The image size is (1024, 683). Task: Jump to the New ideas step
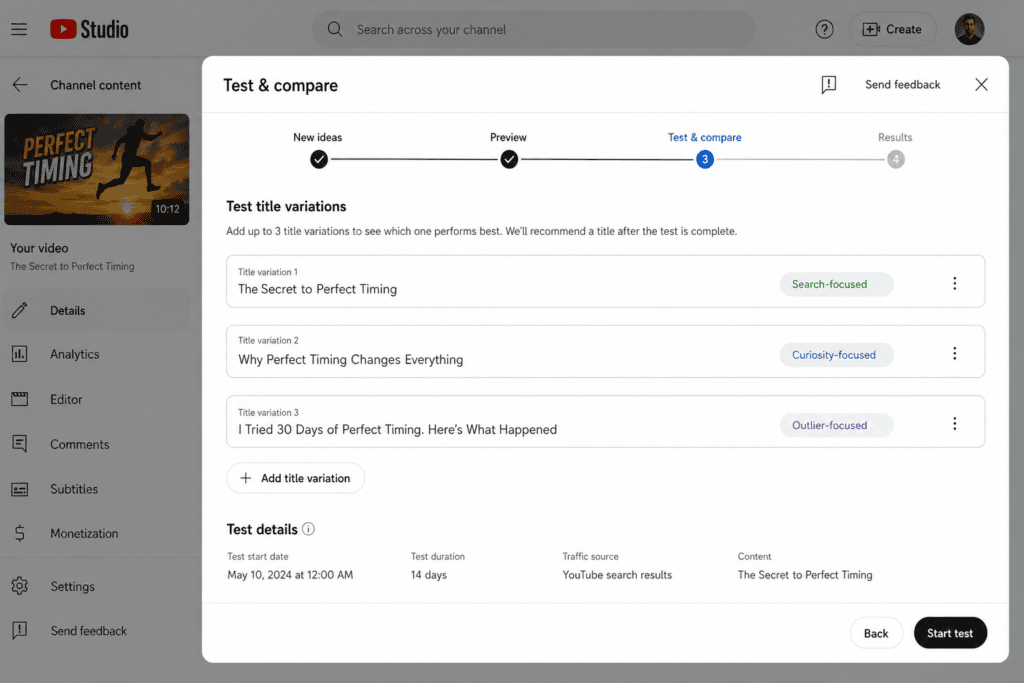click(319, 159)
